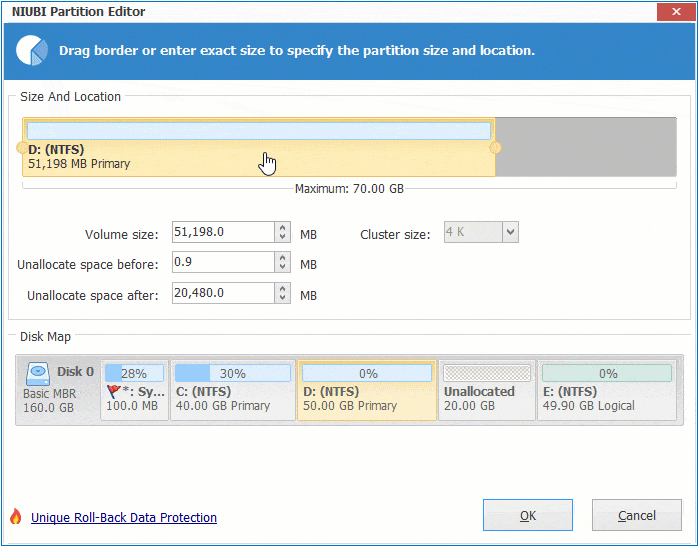
Task: Click the flame icon near Roll-Back link
Action: [15, 517]
